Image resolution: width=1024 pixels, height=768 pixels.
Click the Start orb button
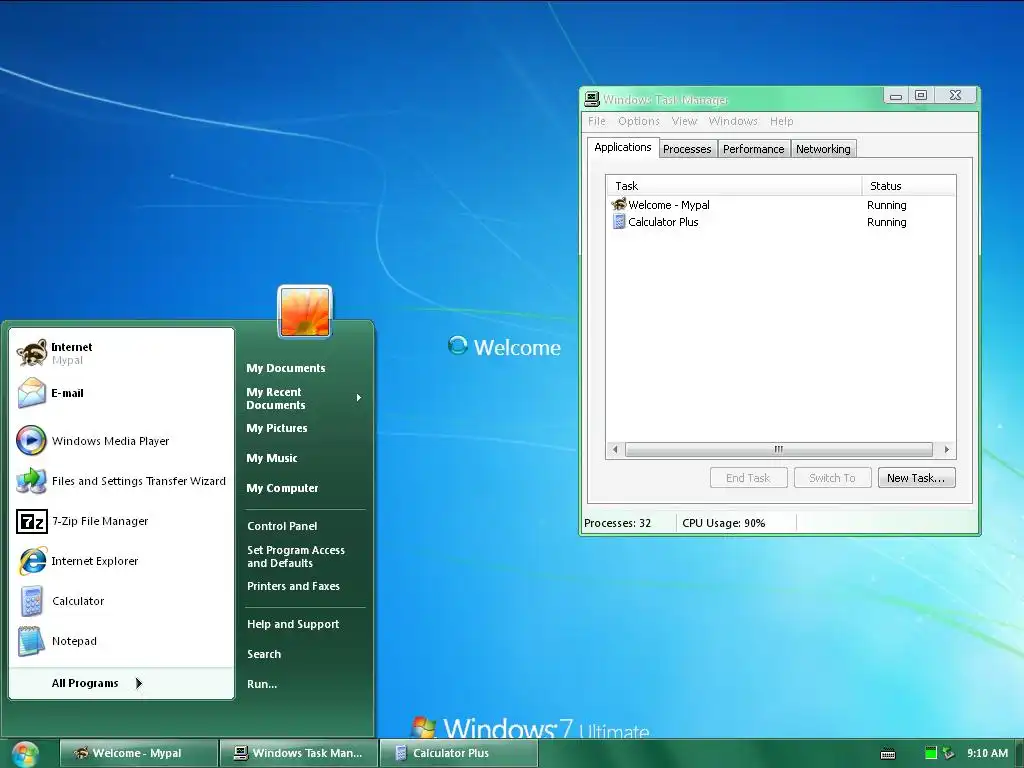click(x=25, y=754)
